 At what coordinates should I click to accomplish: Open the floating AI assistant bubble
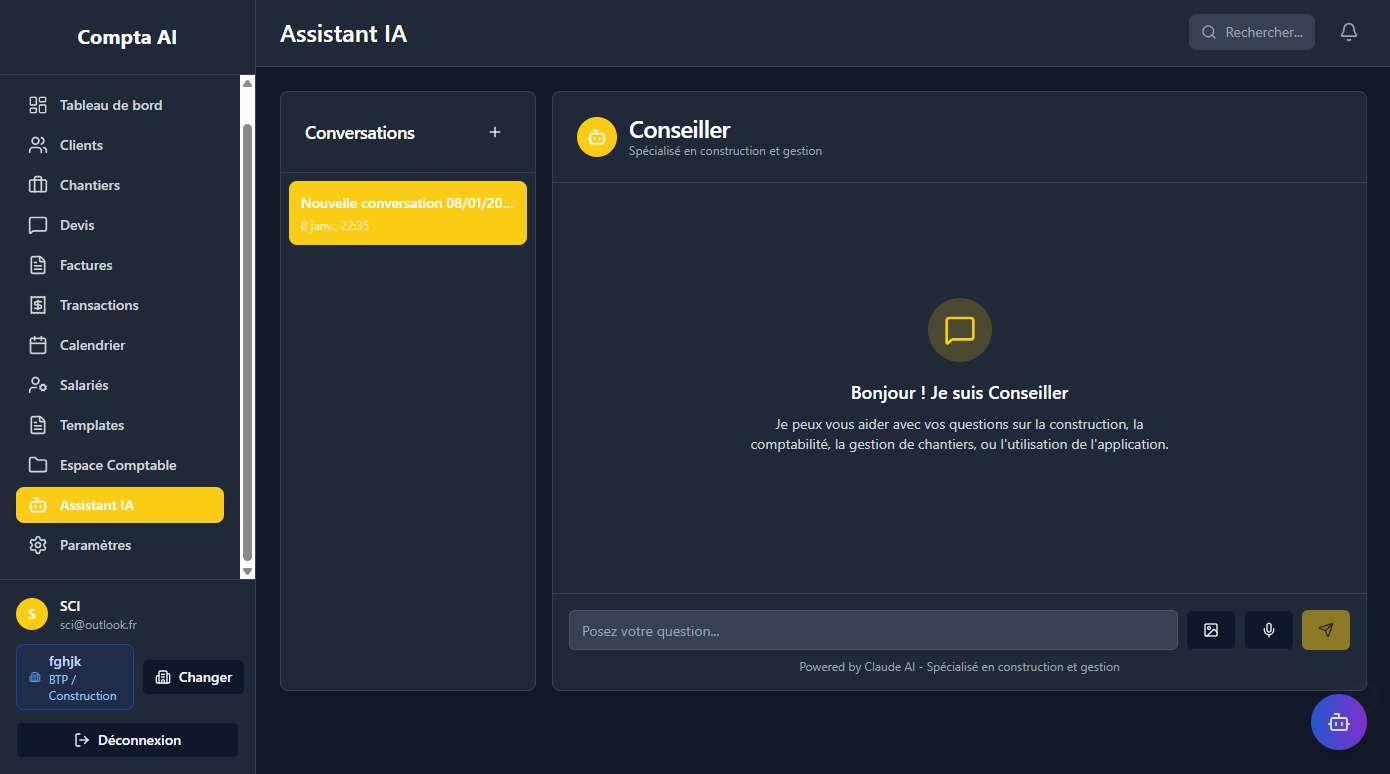pyautogui.click(x=1338, y=721)
